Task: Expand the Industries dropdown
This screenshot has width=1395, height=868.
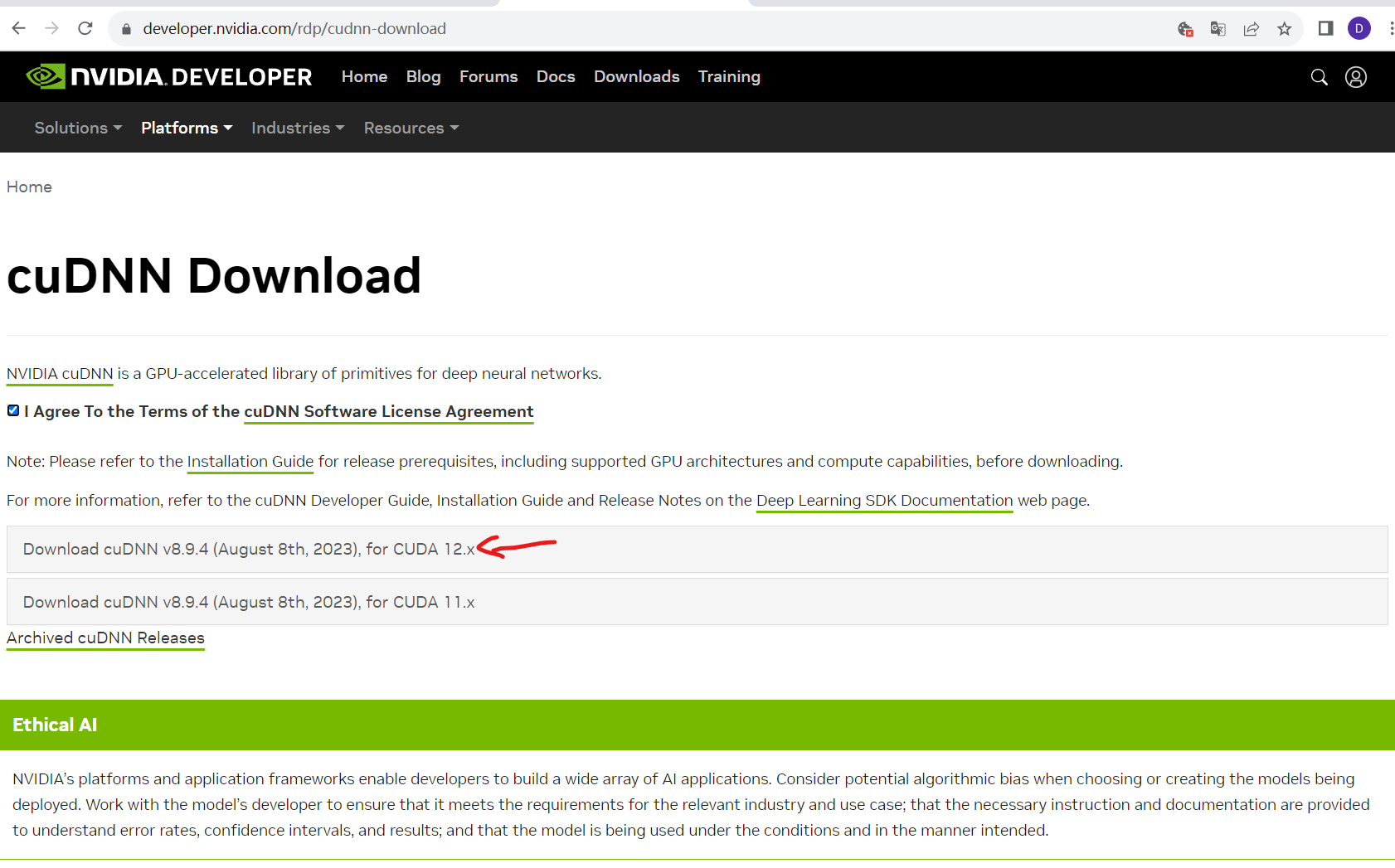Action: click(298, 128)
